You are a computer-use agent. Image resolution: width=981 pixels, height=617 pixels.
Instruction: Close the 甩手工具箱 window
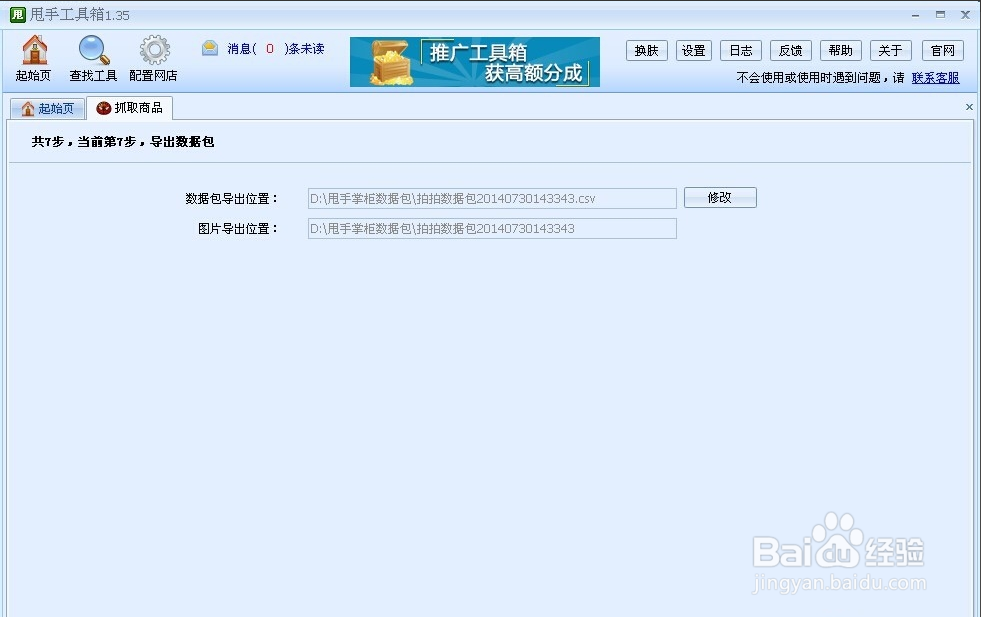(x=965, y=14)
